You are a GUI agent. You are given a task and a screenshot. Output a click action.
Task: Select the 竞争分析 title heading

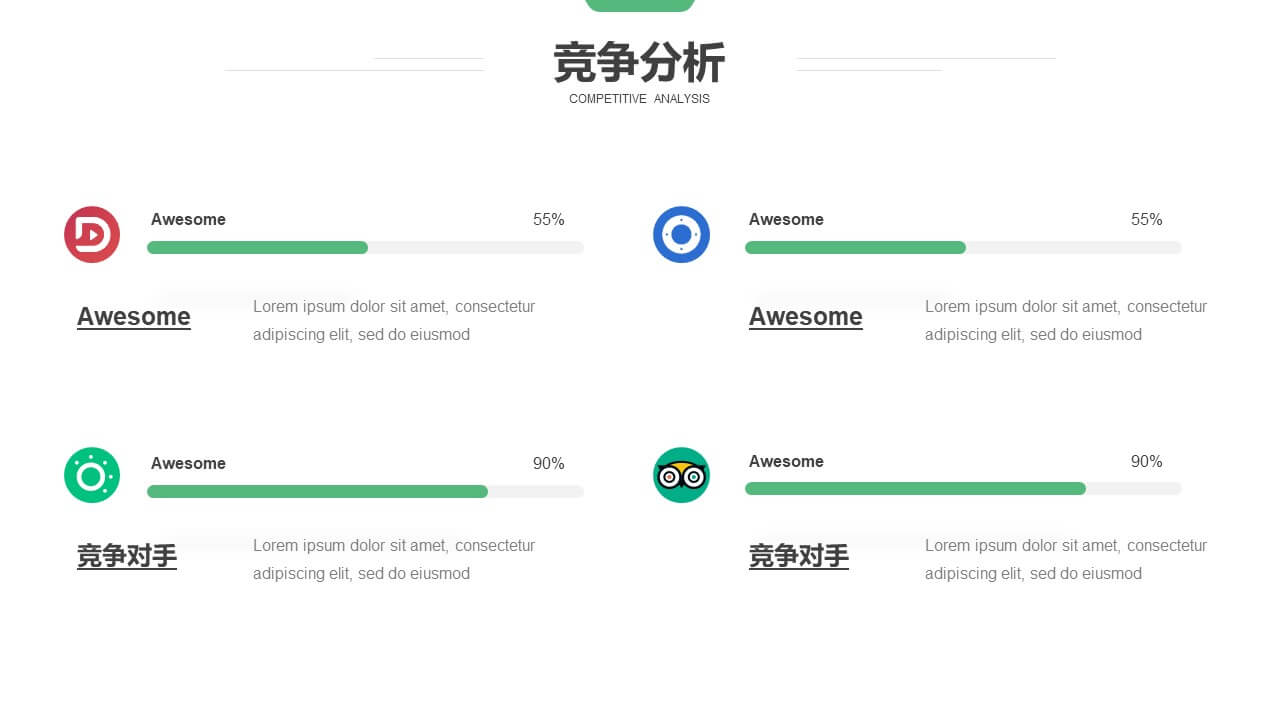640,63
